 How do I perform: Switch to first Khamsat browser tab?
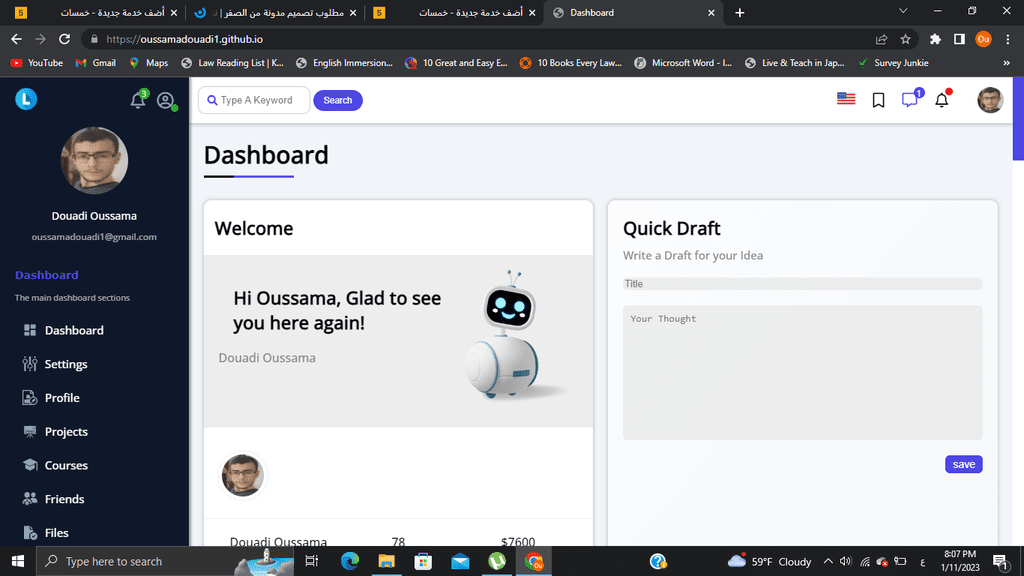[x=97, y=12]
